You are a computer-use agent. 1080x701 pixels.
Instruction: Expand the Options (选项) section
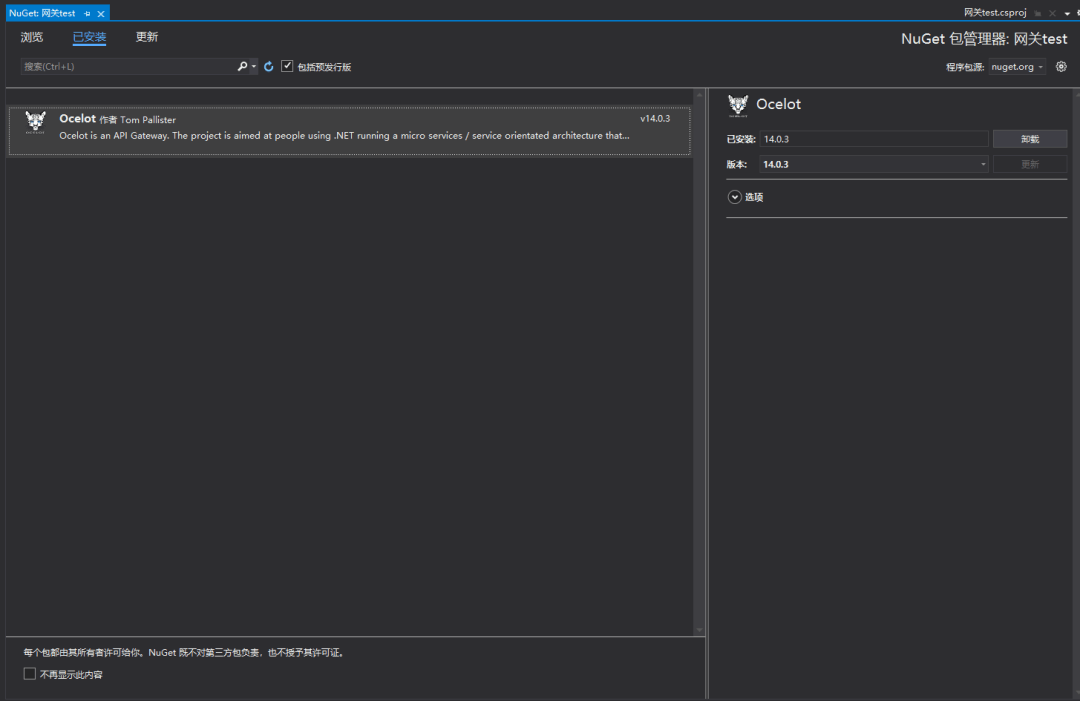click(735, 197)
